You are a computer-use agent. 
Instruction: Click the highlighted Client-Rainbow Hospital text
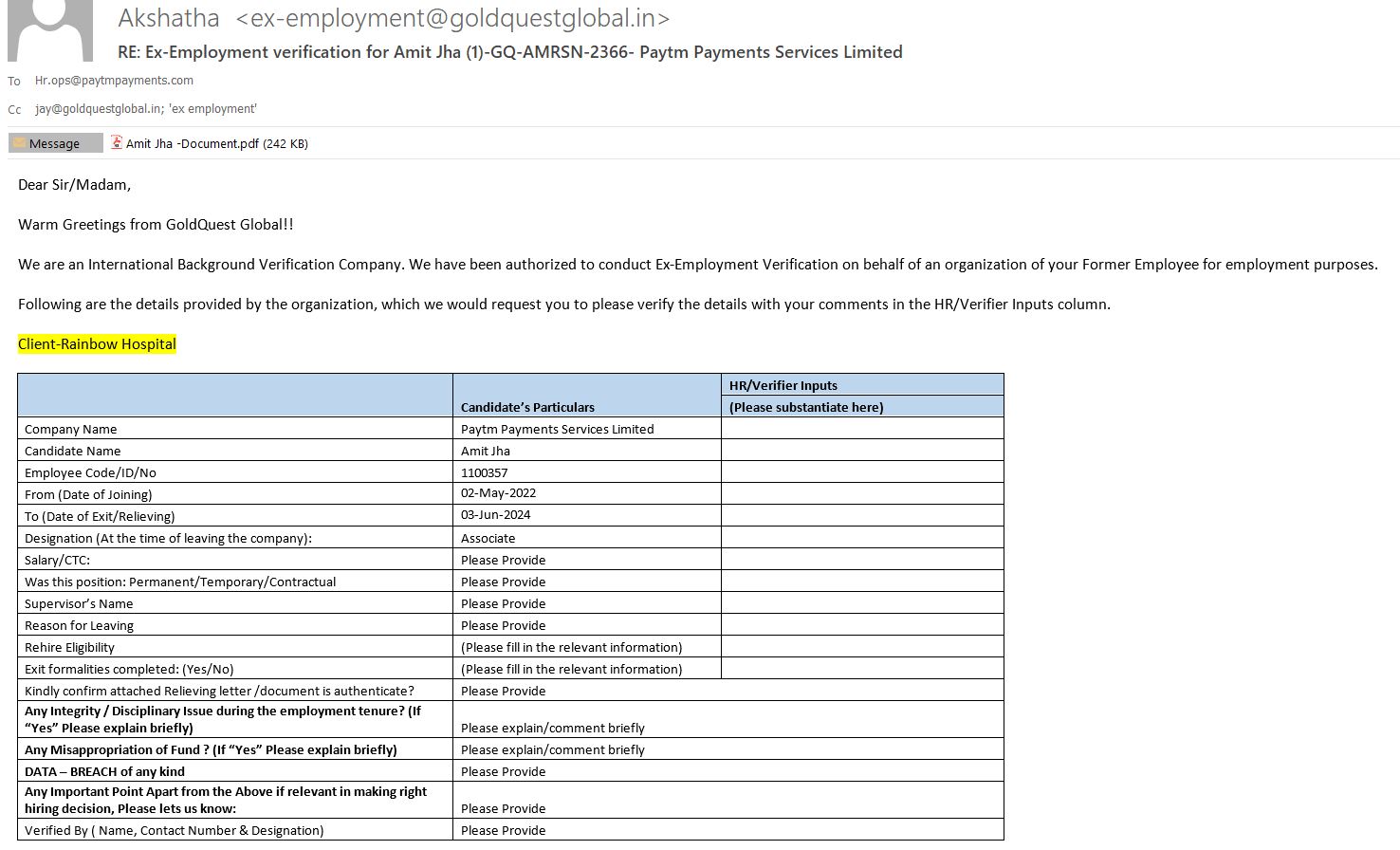(x=97, y=344)
